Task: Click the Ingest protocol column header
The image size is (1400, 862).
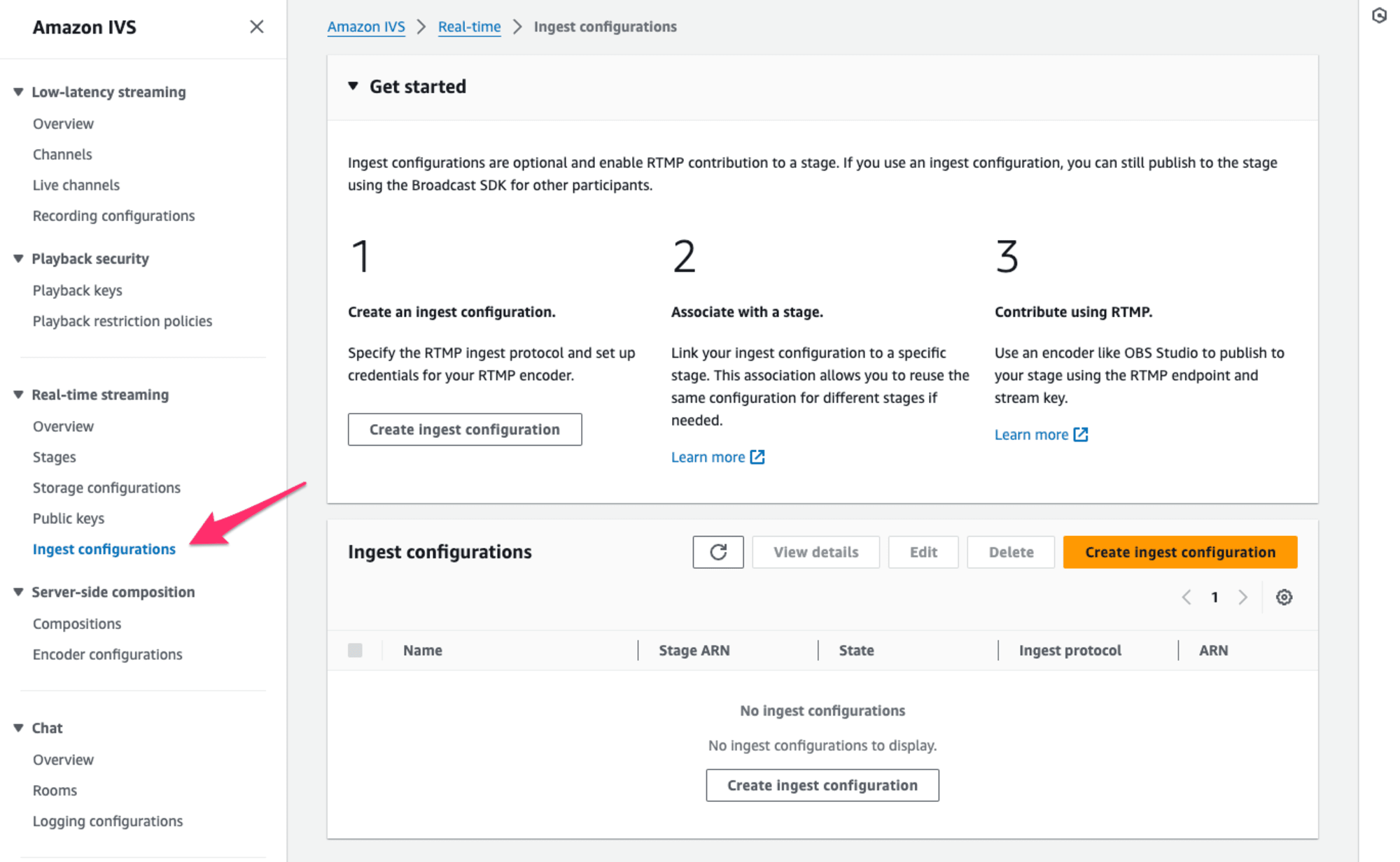Action: [1070, 650]
